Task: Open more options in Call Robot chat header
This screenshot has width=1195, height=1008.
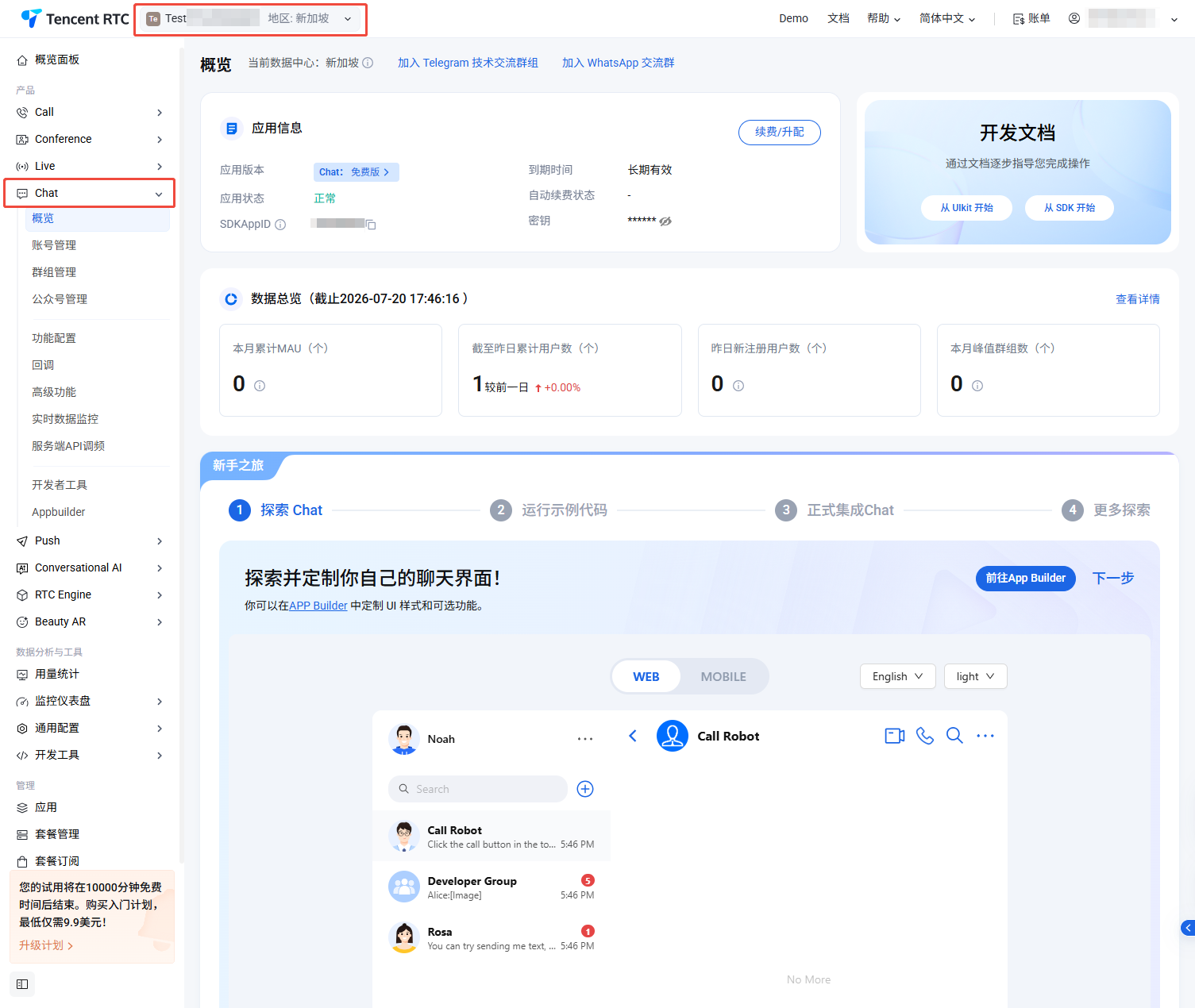Action: coord(985,736)
